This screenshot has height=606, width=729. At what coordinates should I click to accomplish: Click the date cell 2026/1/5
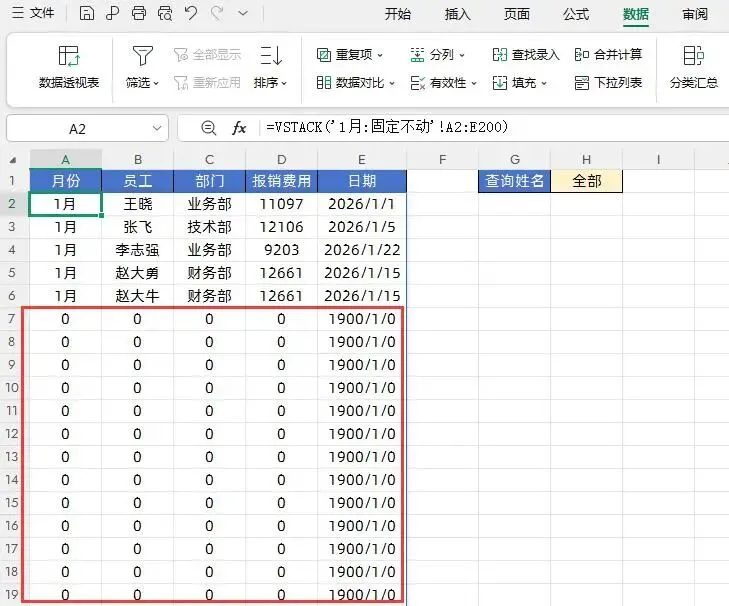(x=362, y=227)
